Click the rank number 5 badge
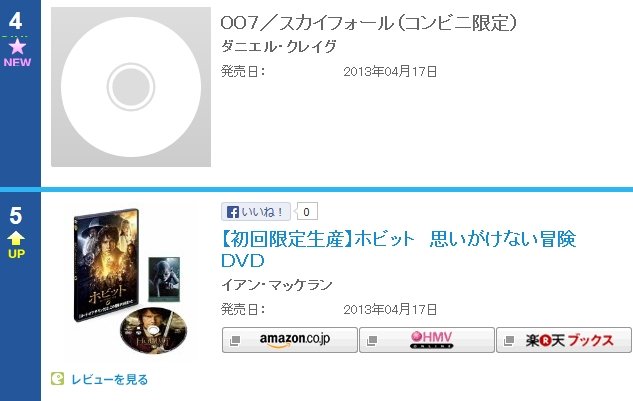Image resolution: width=633 pixels, height=401 pixels. [x=15, y=216]
